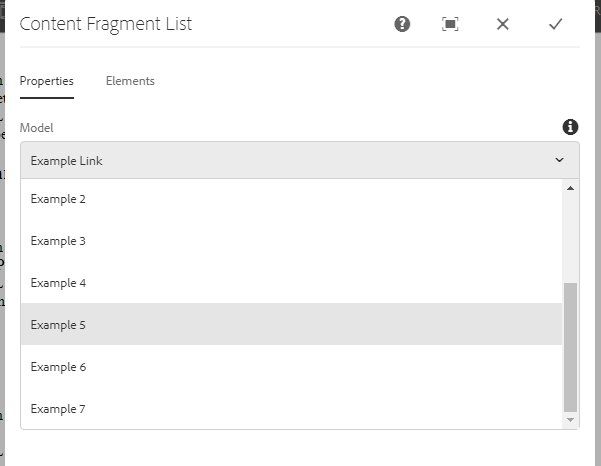The image size is (601, 466).
Task: Select the highlighted Example 5 option
Action: 291,324
